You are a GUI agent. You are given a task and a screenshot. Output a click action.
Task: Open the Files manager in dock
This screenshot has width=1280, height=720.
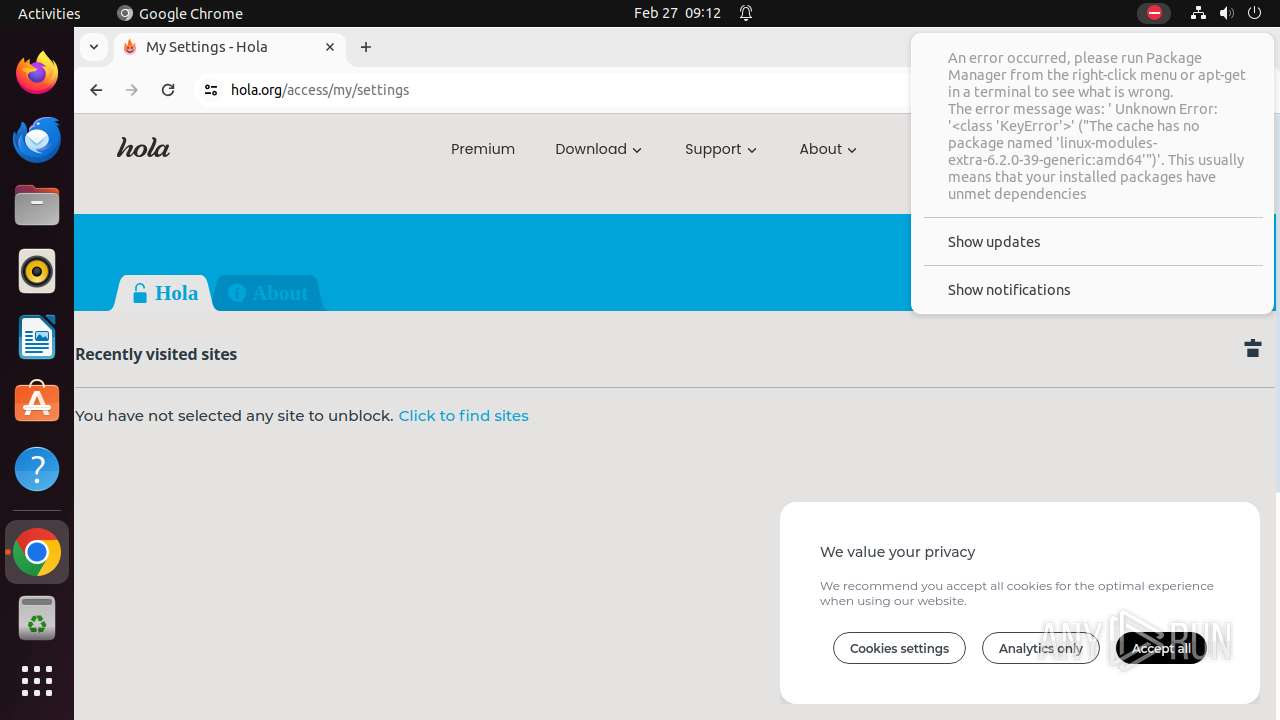pyautogui.click(x=37, y=205)
